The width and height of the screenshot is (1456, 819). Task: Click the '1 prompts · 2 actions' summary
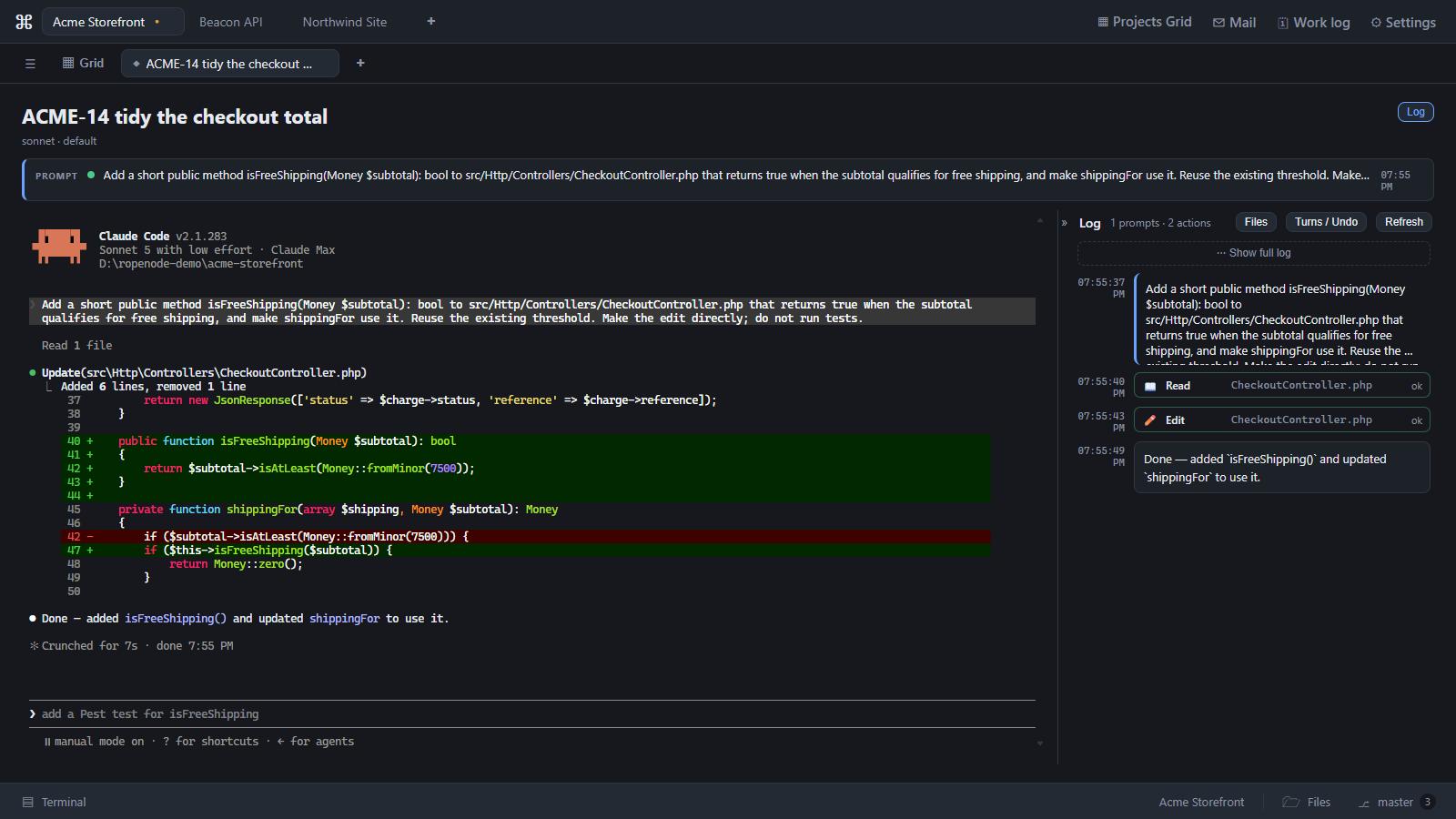1160,223
